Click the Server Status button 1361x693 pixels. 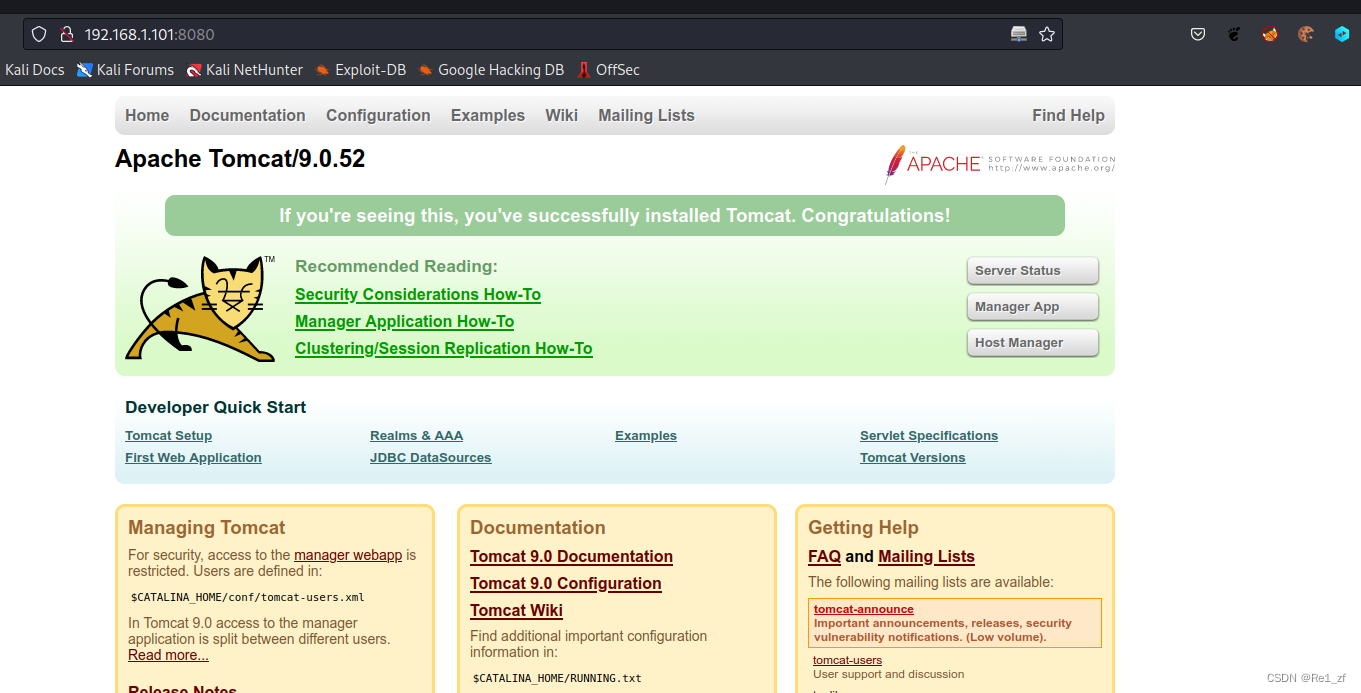pyautogui.click(x=1033, y=271)
